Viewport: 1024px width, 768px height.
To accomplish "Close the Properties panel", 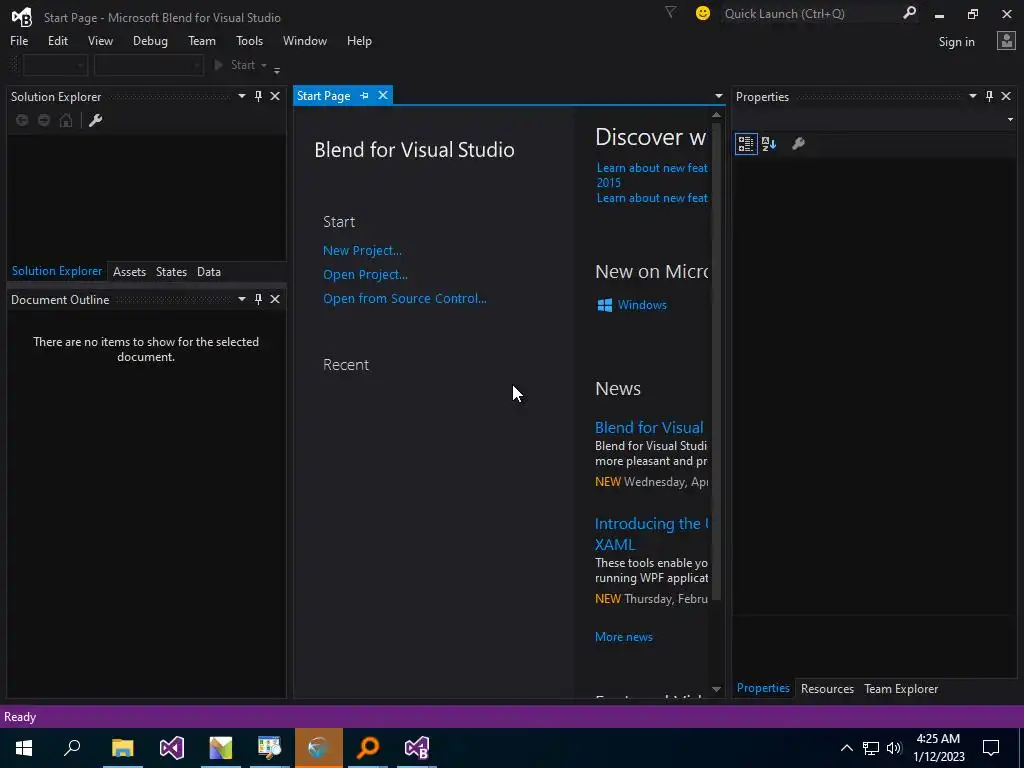I will point(1006,96).
